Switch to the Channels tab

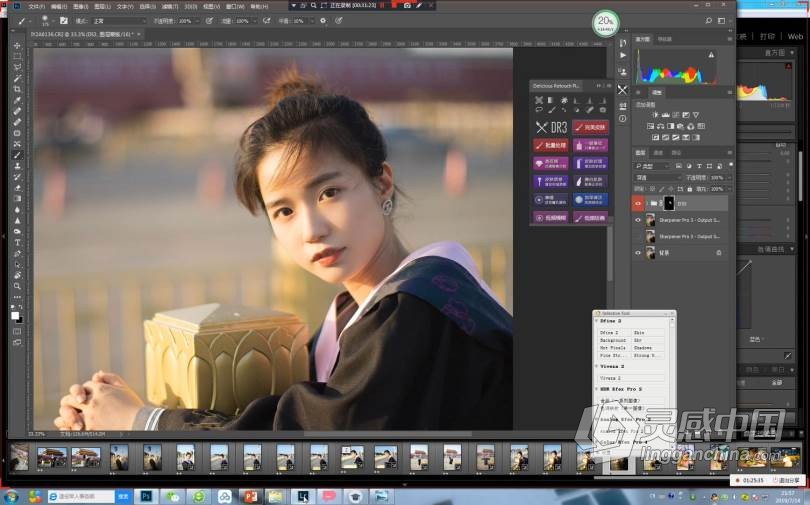point(658,153)
